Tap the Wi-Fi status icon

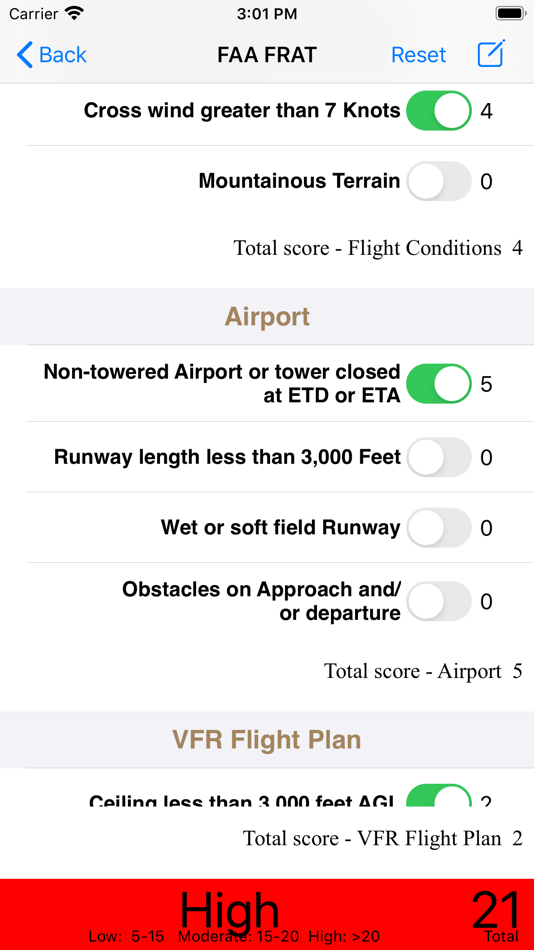pyautogui.click(x=75, y=13)
